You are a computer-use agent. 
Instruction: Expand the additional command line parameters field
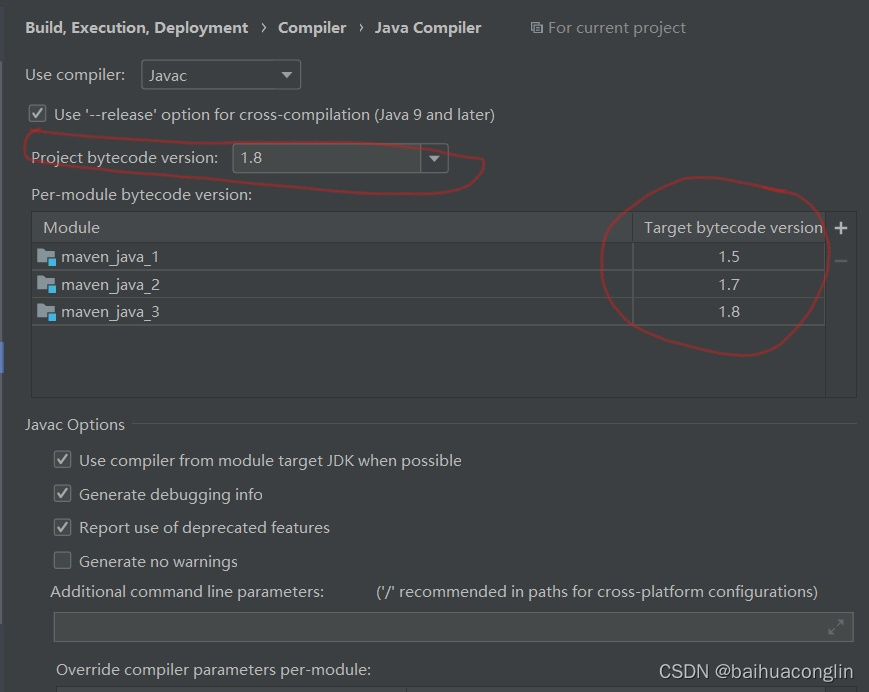pyautogui.click(x=836, y=627)
